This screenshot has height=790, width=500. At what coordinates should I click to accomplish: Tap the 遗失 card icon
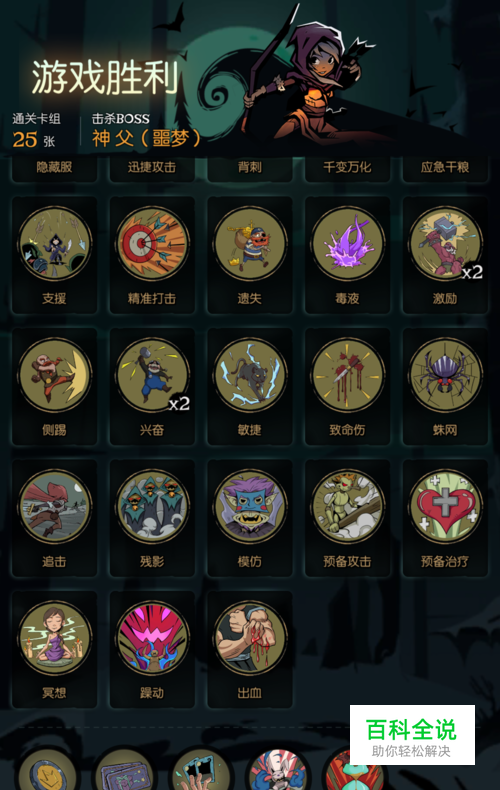tap(250, 243)
